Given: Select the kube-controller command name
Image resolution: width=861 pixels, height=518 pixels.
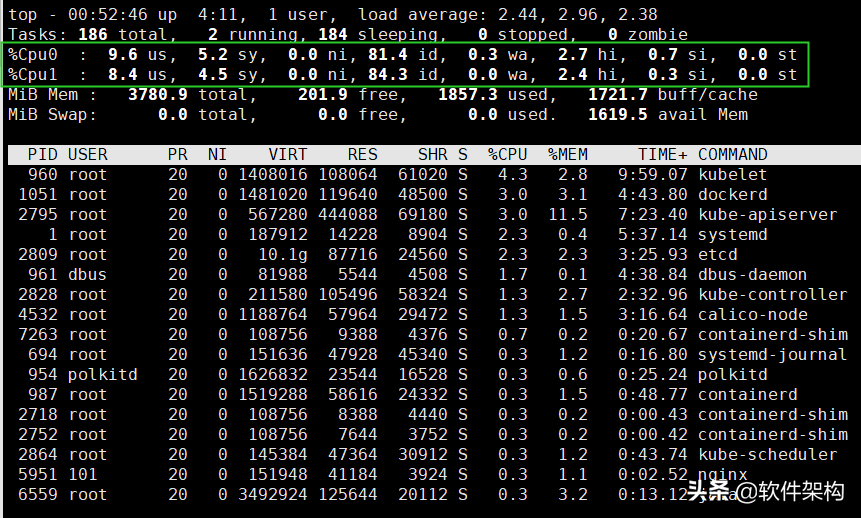Looking at the screenshot, I should point(773,294).
